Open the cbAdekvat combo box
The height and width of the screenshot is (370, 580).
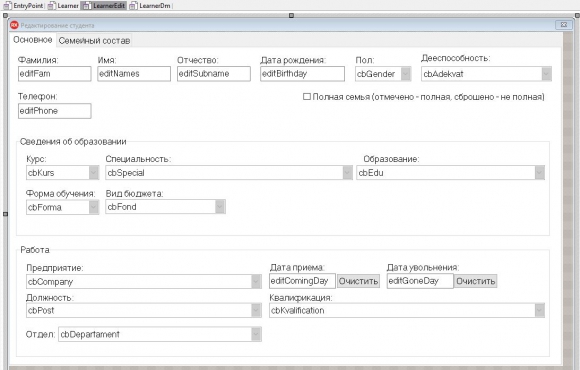[x=486, y=74]
